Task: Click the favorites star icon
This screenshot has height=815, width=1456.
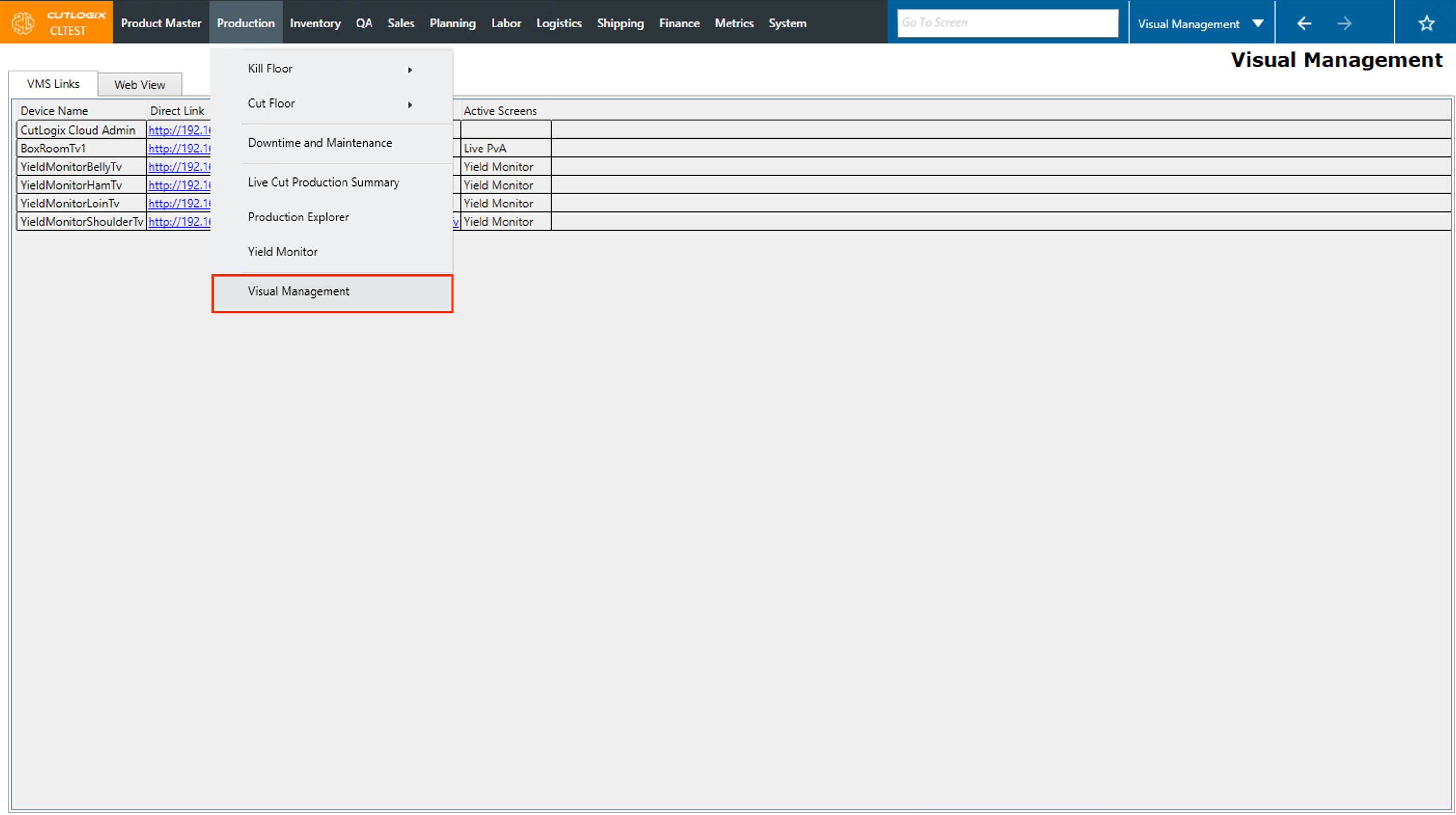Action: pyautogui.click(x=1426, y=23)
